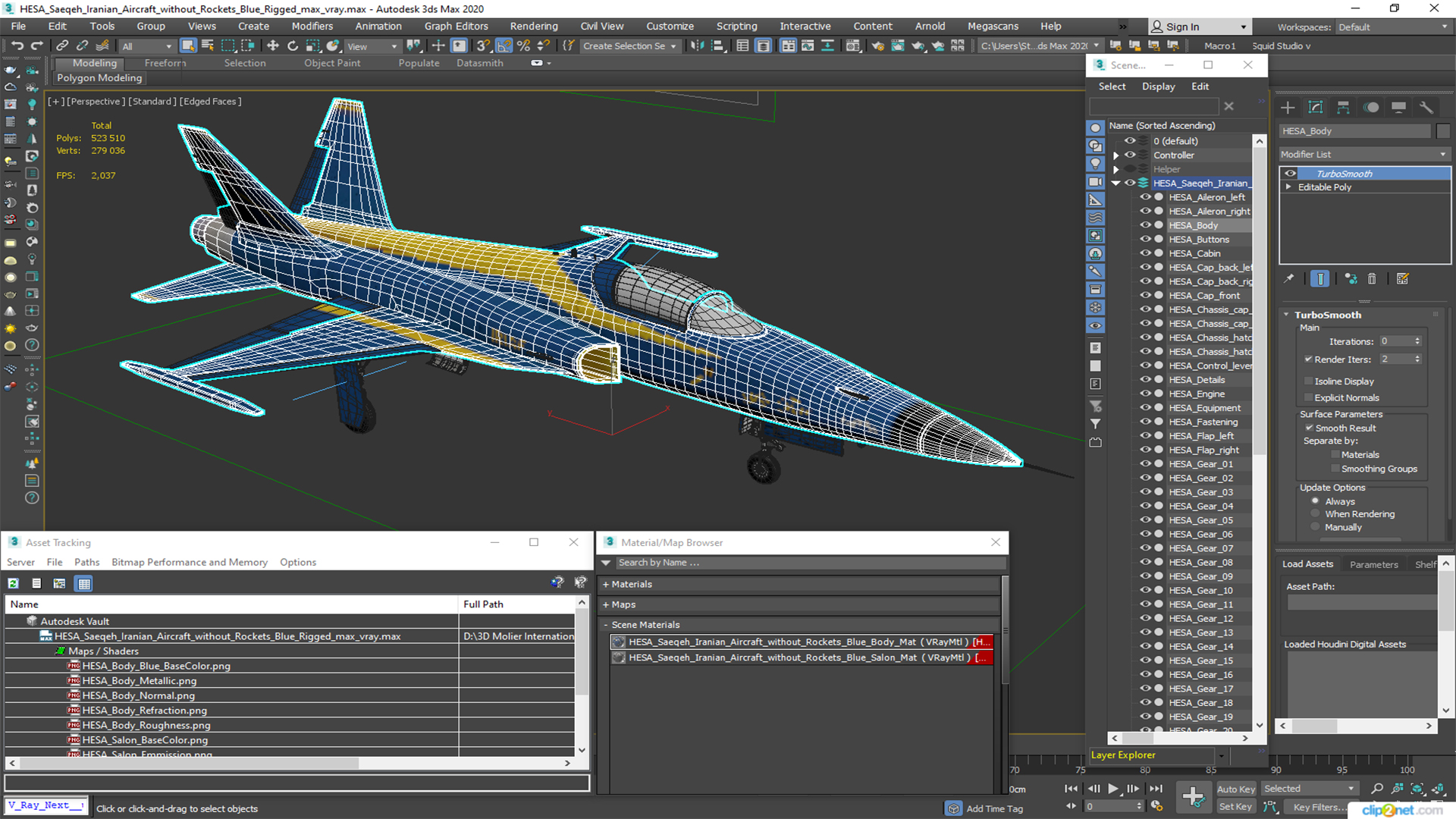Switch to the Utilities command panel
The image size is (1456, 819).
pyautogui.click(x=1426, y=107)
